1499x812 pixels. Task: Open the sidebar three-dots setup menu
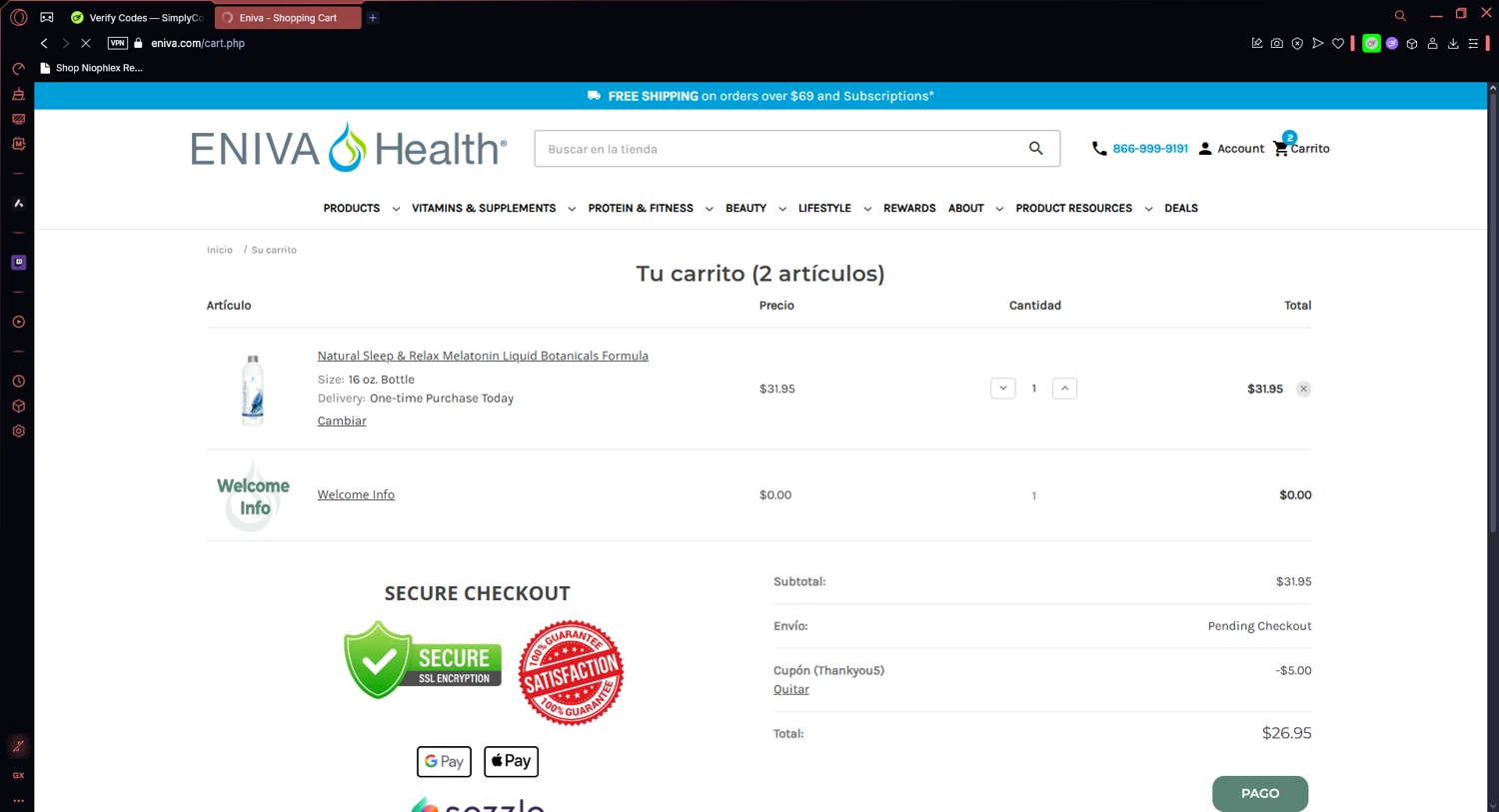(18, 800)
